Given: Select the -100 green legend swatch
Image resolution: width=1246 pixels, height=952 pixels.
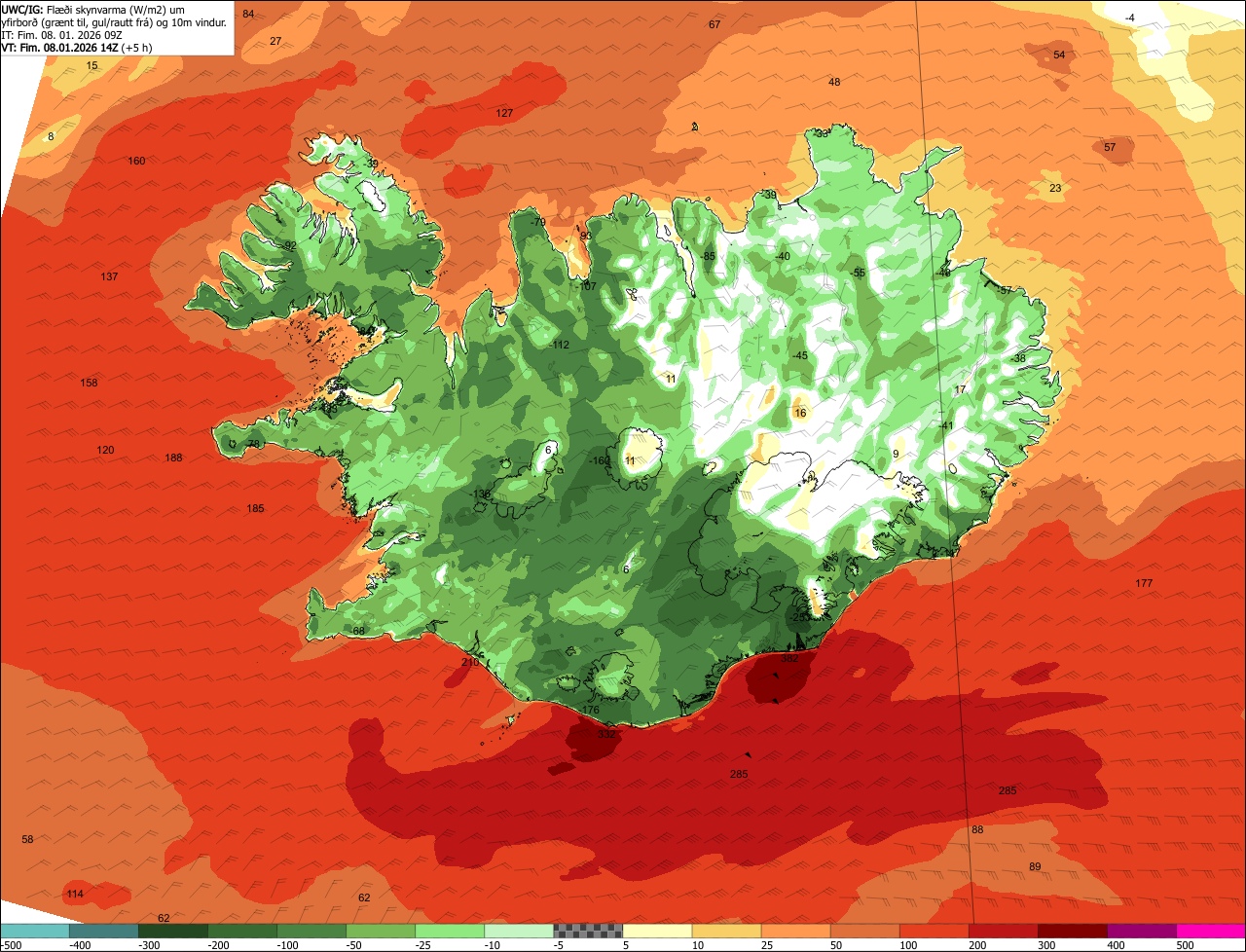Looking at the screenshot, I should click(311, 931).
